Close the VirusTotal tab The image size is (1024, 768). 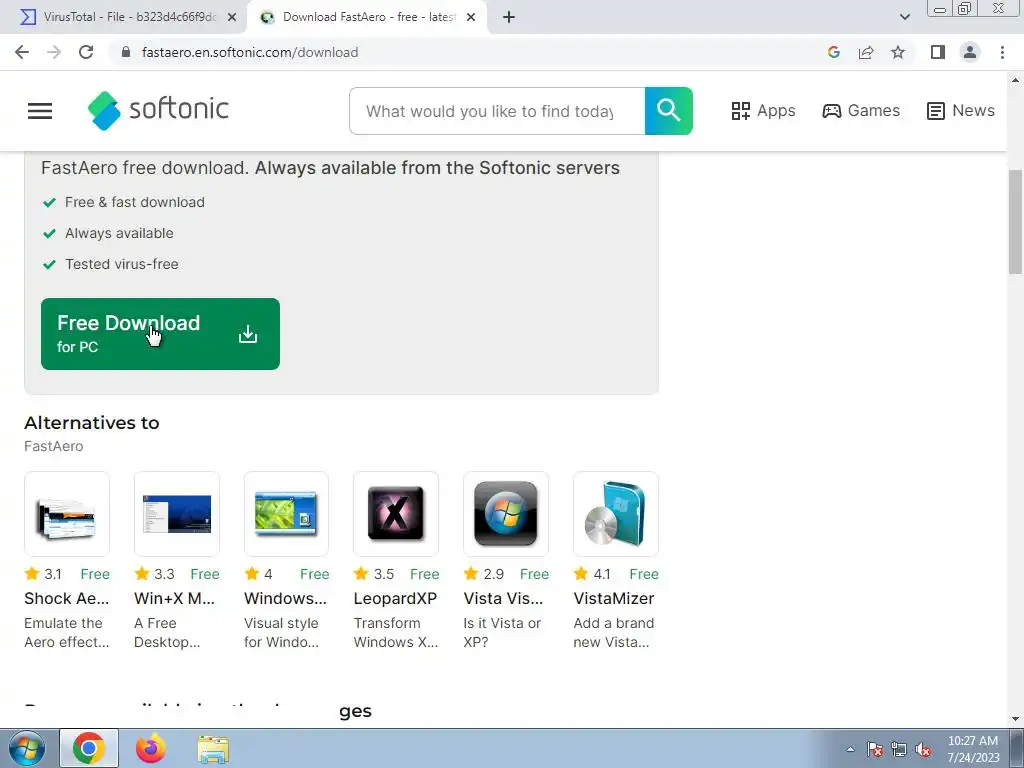click(x=232, y=18)
